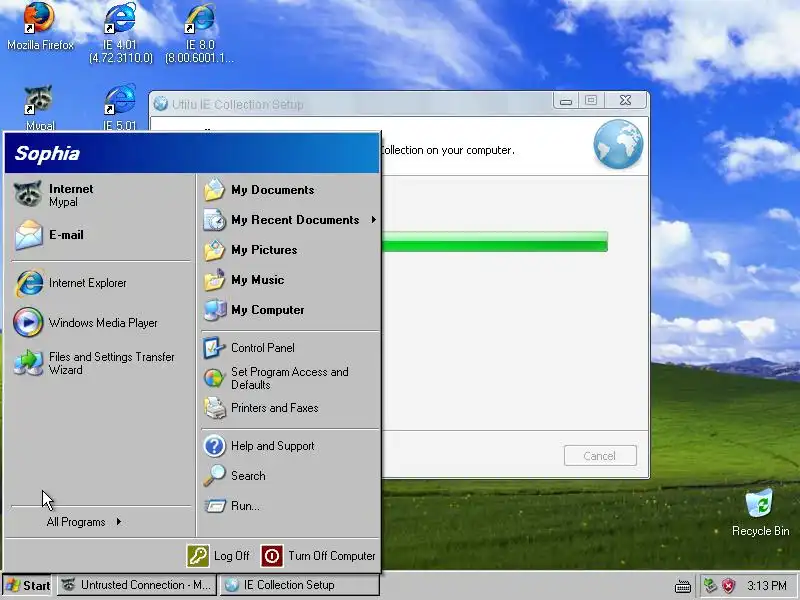Expand All Programs list
This screenshot has height=600, width=800.
pos(84,522)
